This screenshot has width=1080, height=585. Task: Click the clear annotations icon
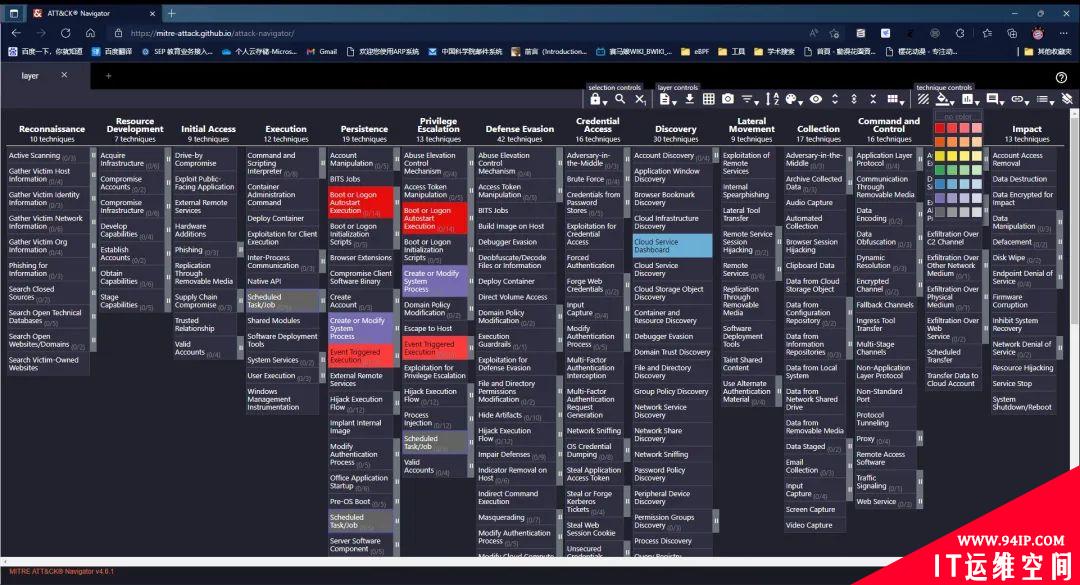click(1067, 99)
